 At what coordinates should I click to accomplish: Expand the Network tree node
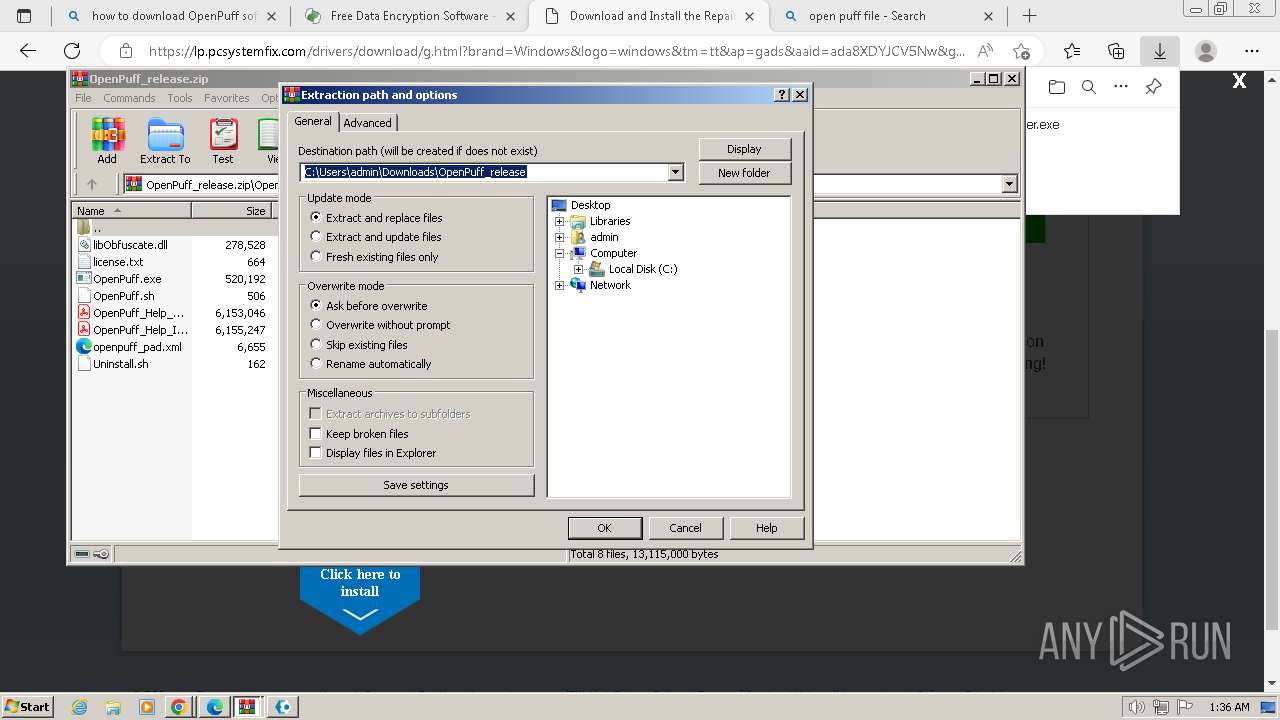point(560,285)
